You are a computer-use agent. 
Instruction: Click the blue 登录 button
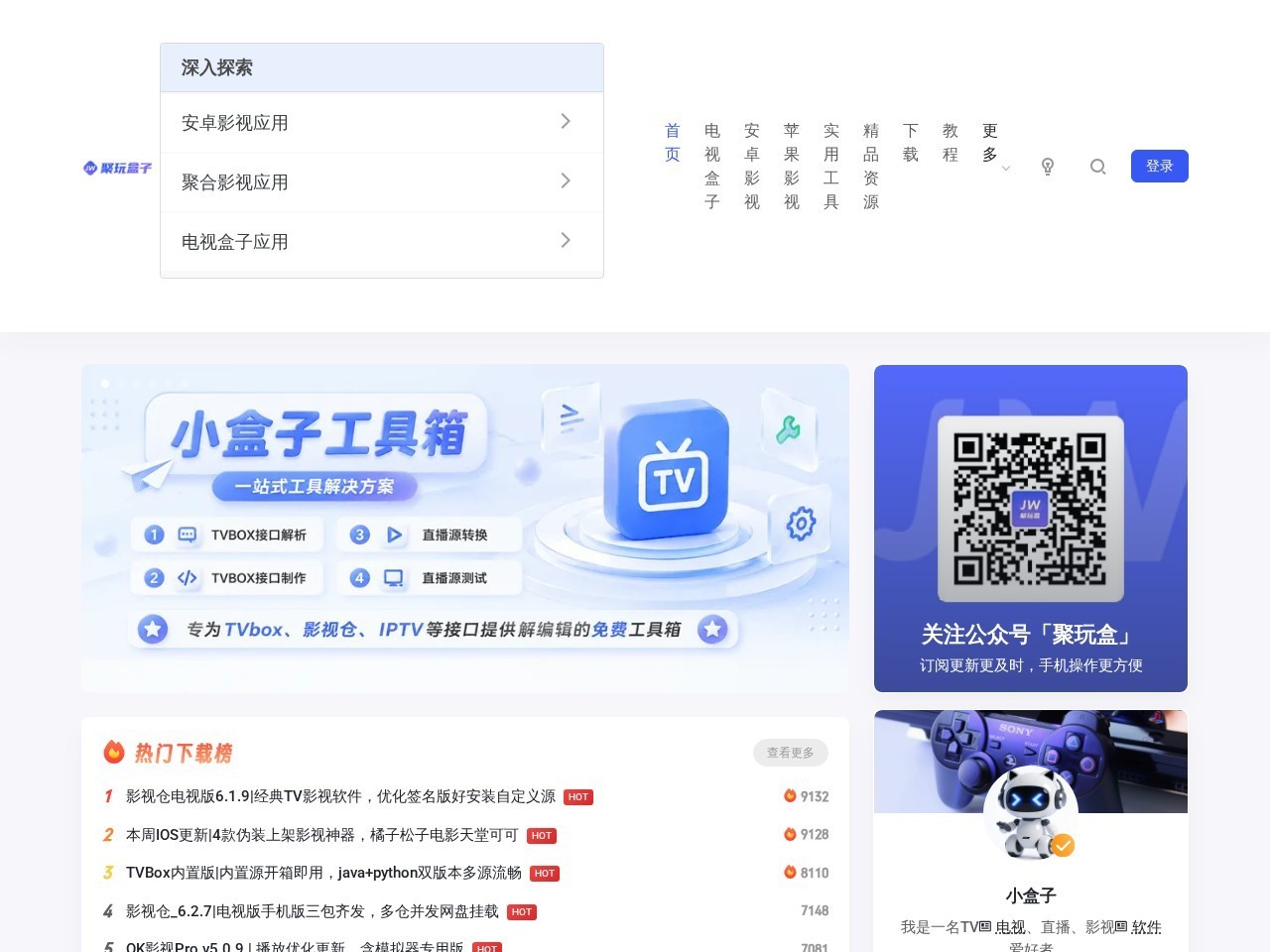pos(1160,166)
